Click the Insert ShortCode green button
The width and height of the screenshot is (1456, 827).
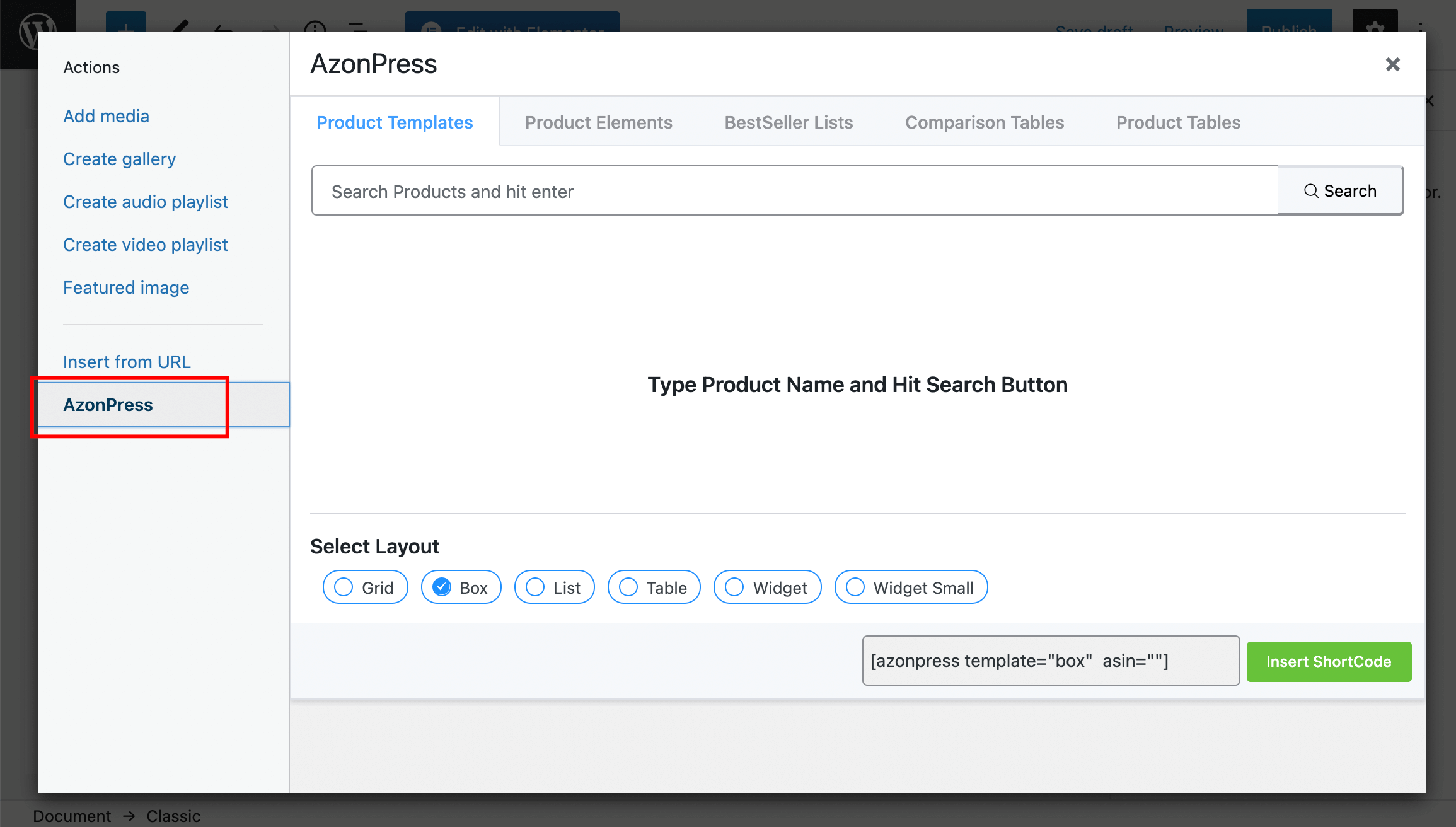pos(1328,660)
